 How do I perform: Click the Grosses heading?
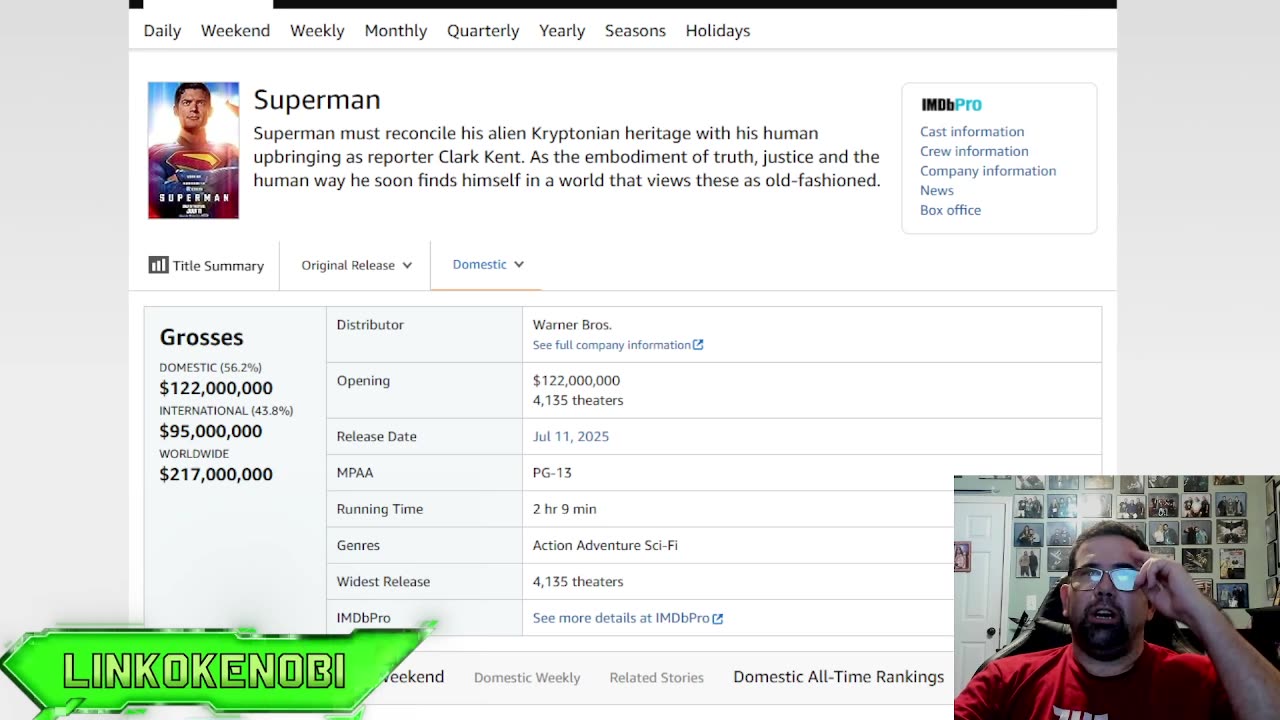coord(201,337)
